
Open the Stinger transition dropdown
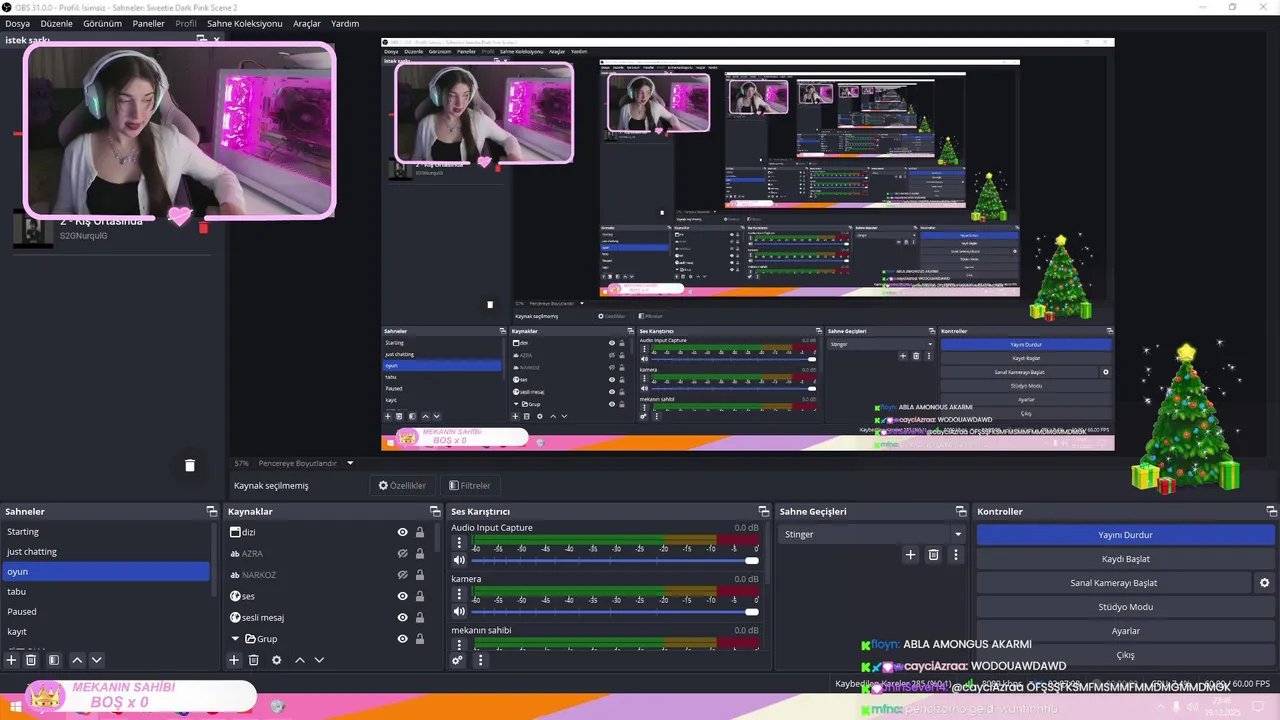point(873,534)
